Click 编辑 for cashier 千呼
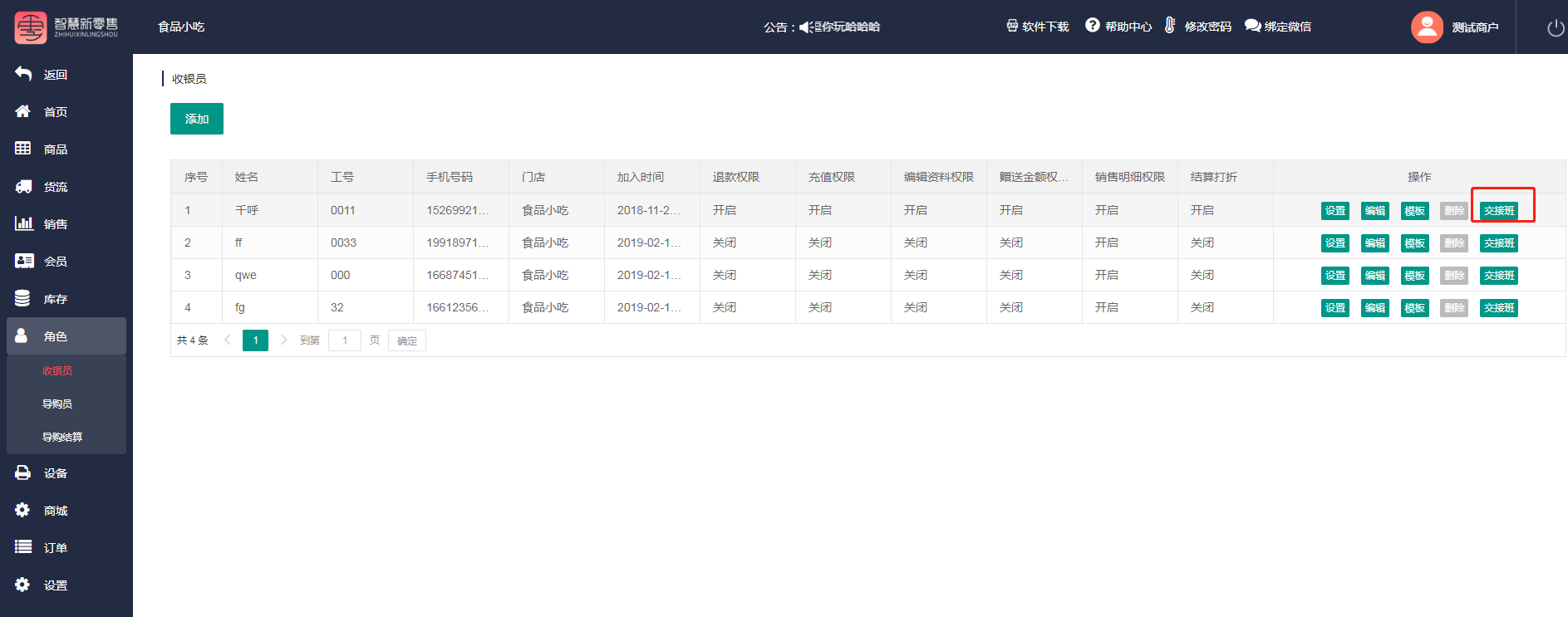The width and height of the screenshot is (1568, 617). click(x=1375, y=211)
